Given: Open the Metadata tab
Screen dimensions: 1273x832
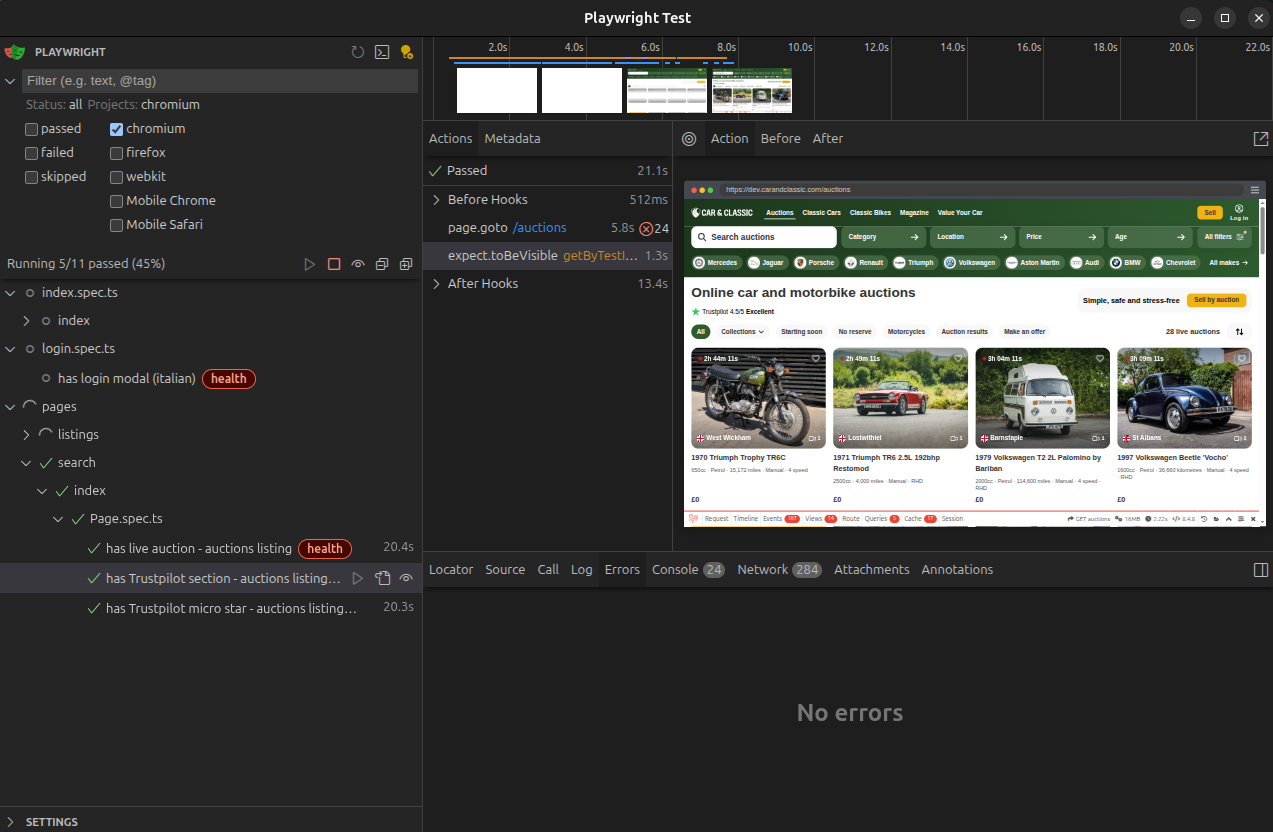Looking at the screenshot, I should click(x=512, y=139).
